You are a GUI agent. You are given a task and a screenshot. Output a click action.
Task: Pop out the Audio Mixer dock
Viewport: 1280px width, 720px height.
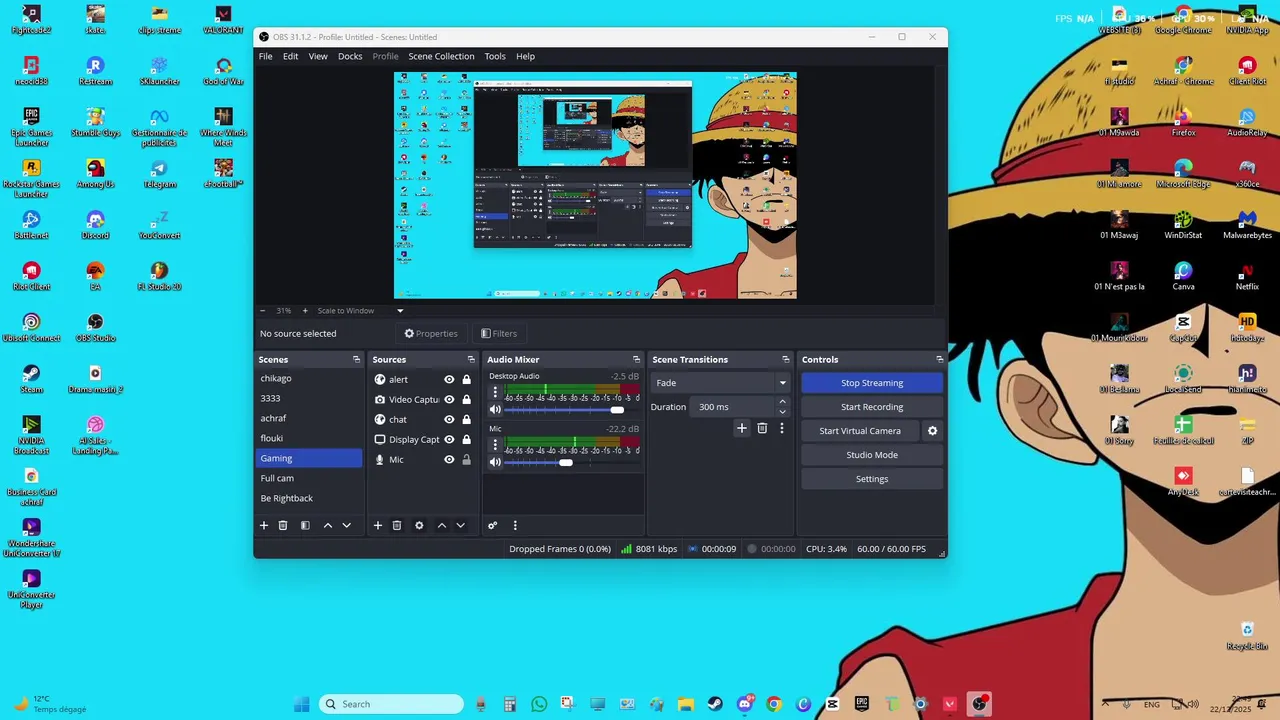tap(636, 359)
